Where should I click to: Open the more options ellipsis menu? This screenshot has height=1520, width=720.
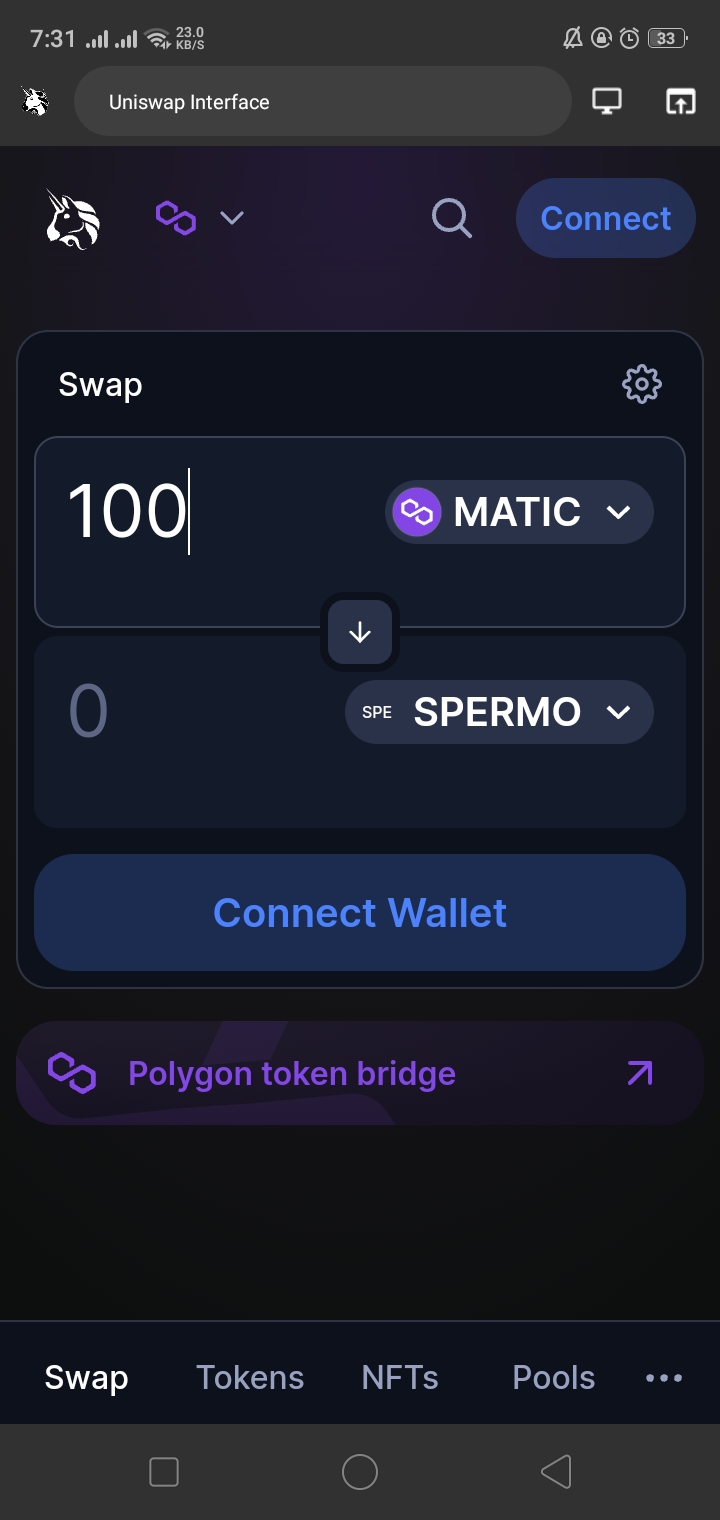pos(664,1377)
